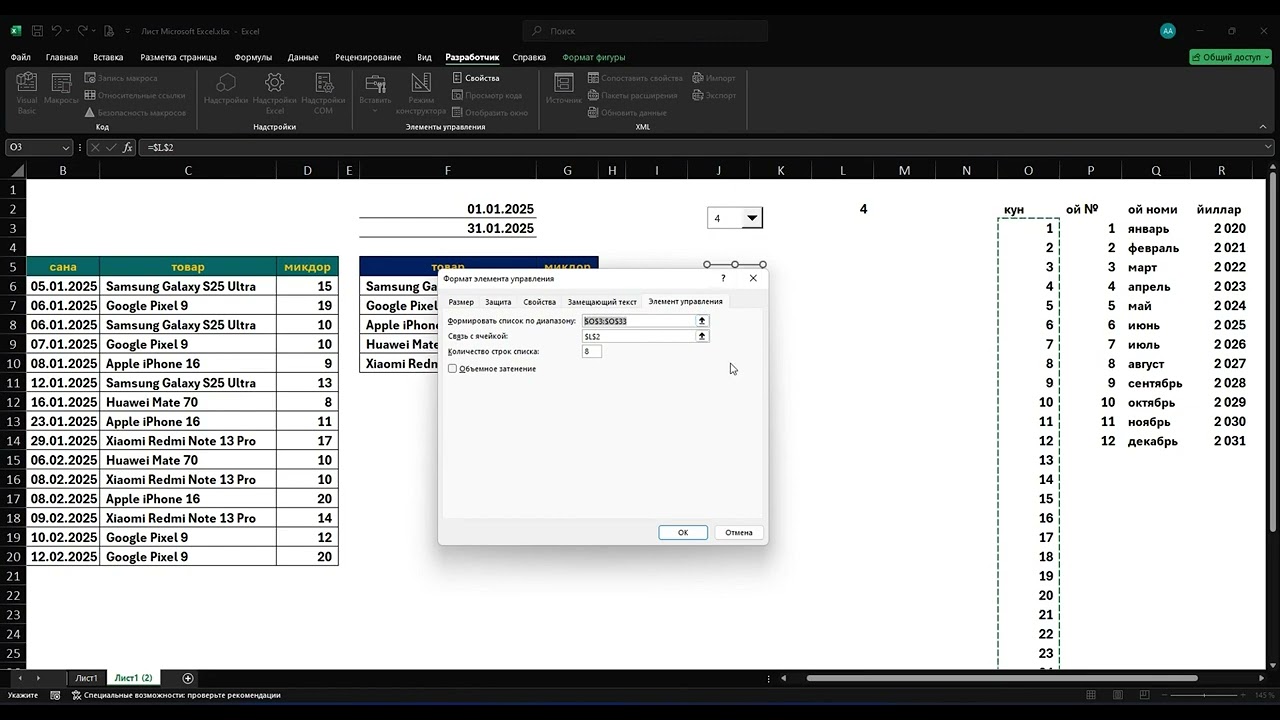Switch to the Свойства dialog tab
Viewport: 1280px width, 720px height.
coord(539,301)
